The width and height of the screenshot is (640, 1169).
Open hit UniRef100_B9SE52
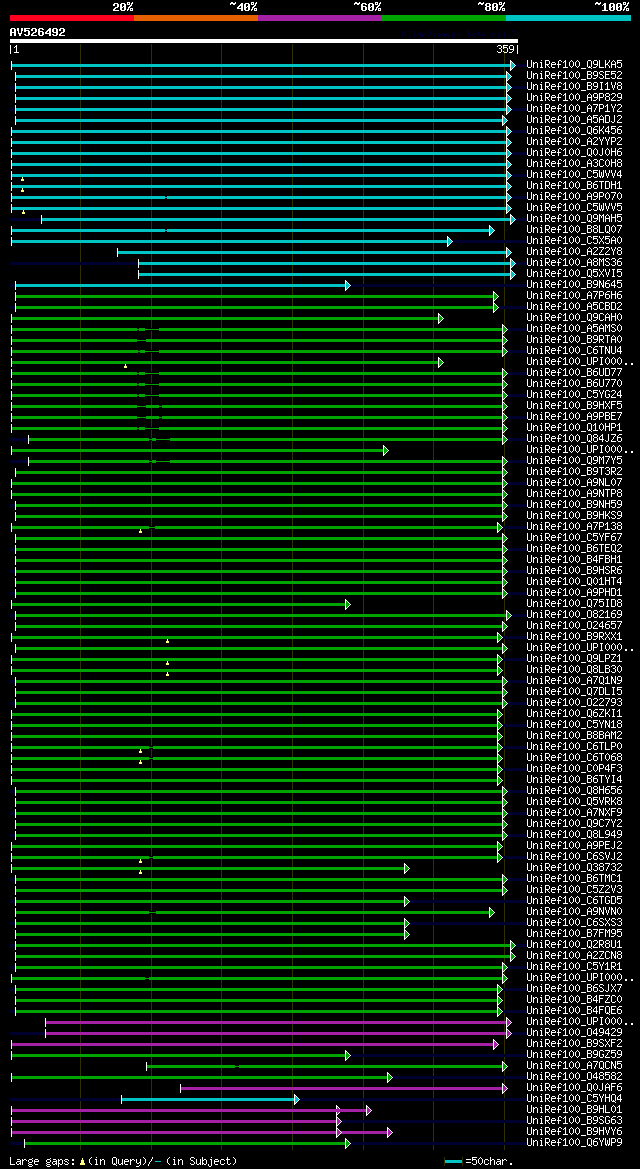pyautogui.click(x=574, y=76)
